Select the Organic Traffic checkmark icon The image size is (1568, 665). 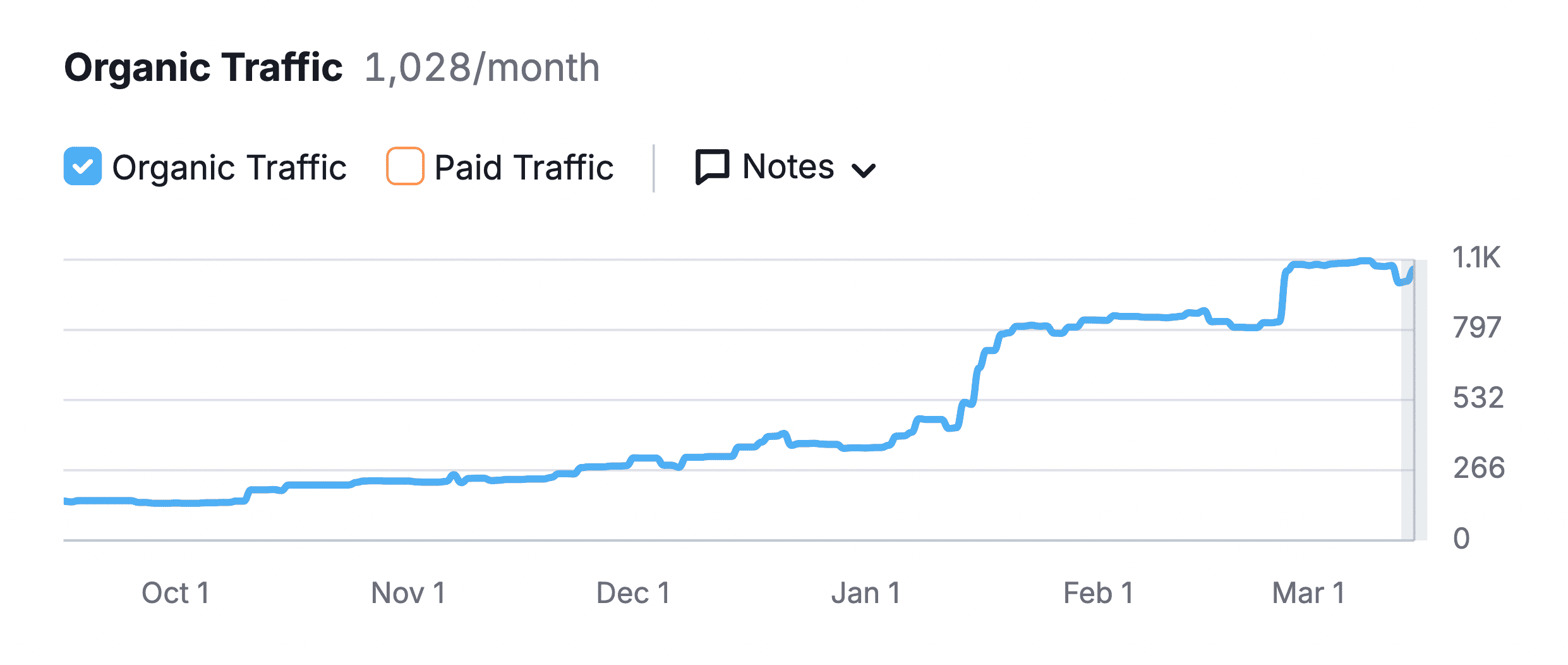83,167
